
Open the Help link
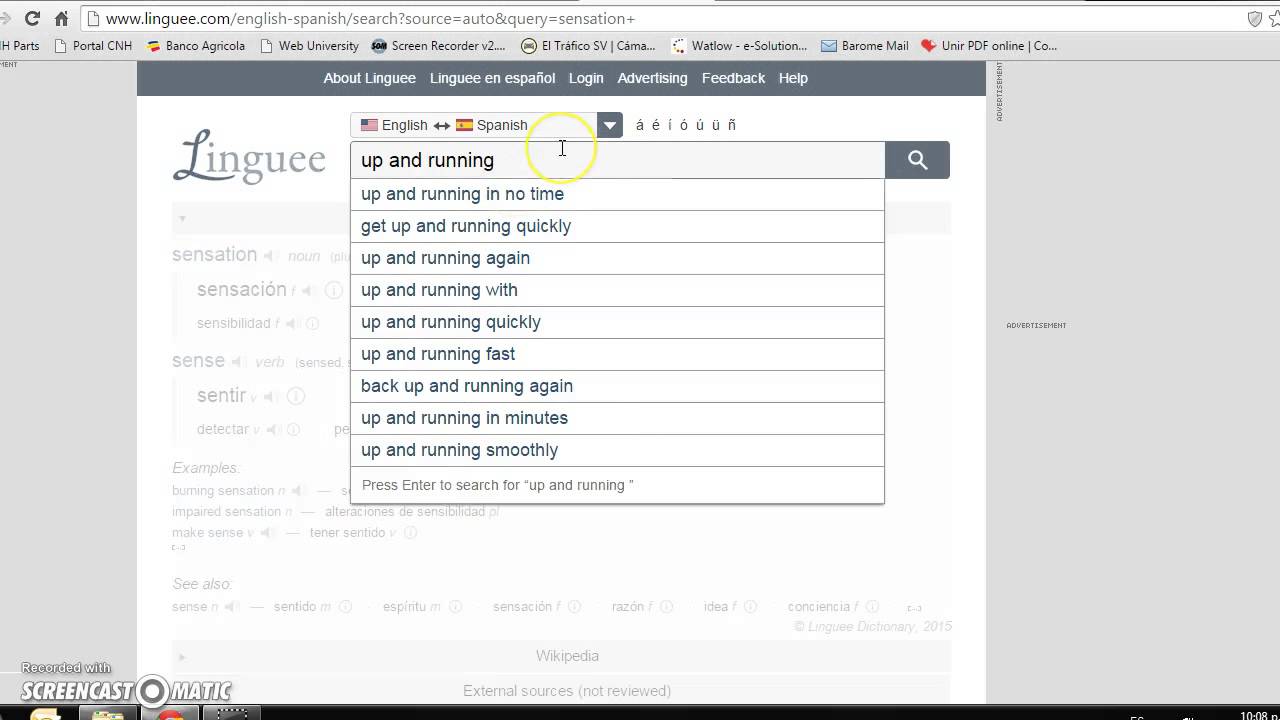point(793,78)
